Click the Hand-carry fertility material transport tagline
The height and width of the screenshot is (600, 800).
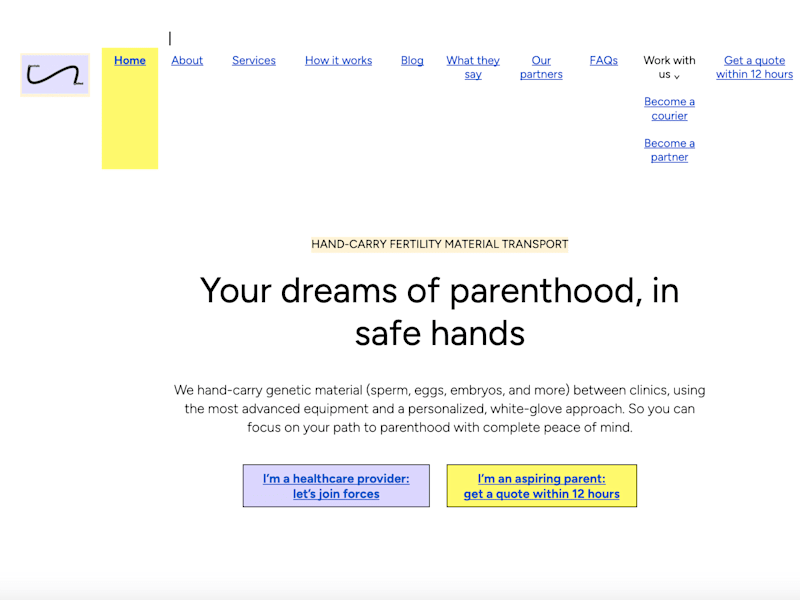pos(439,244)
